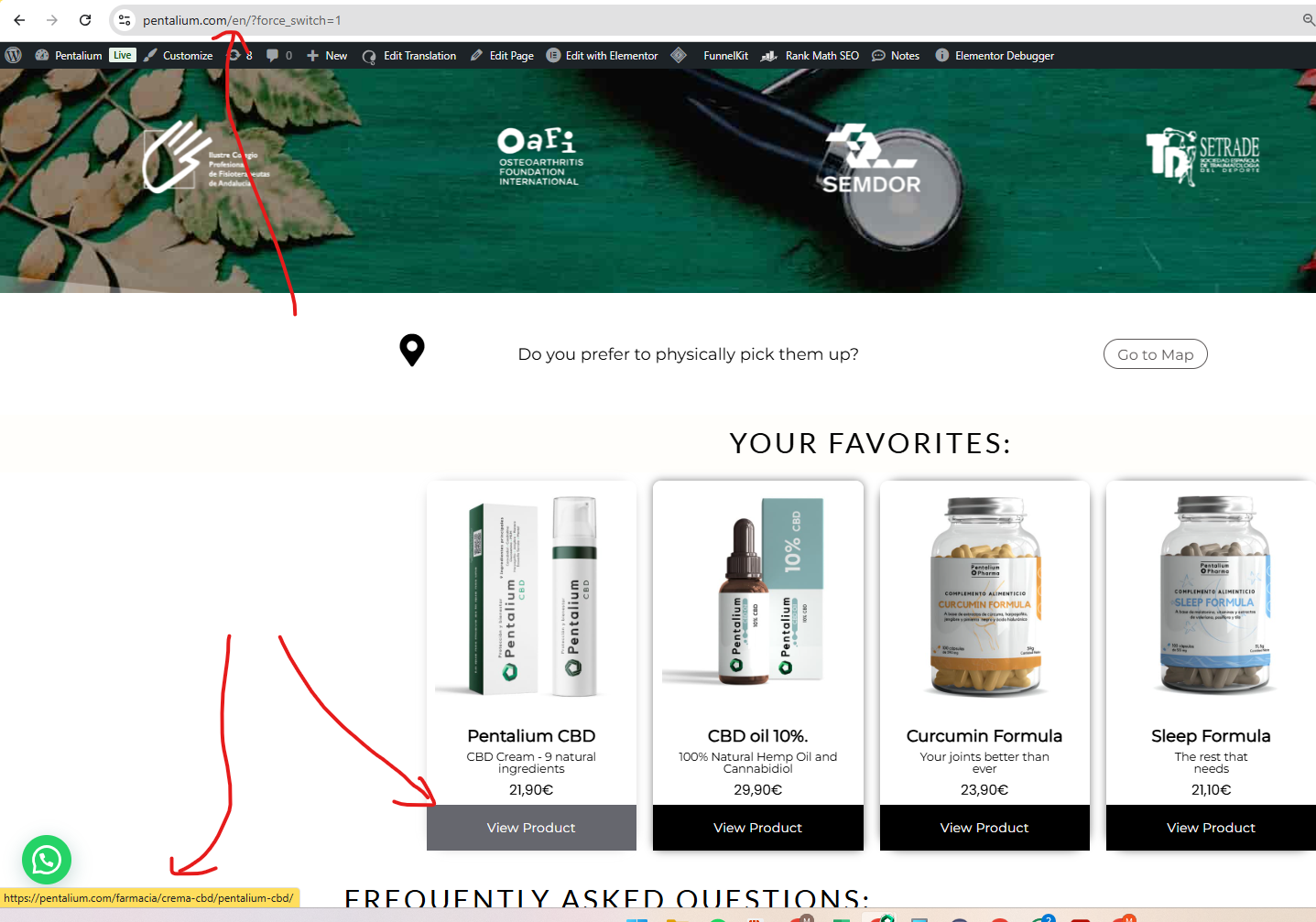View Product for Curcumin Formula
Viewport: 1316px width, 922px height.
click(984, 828)
